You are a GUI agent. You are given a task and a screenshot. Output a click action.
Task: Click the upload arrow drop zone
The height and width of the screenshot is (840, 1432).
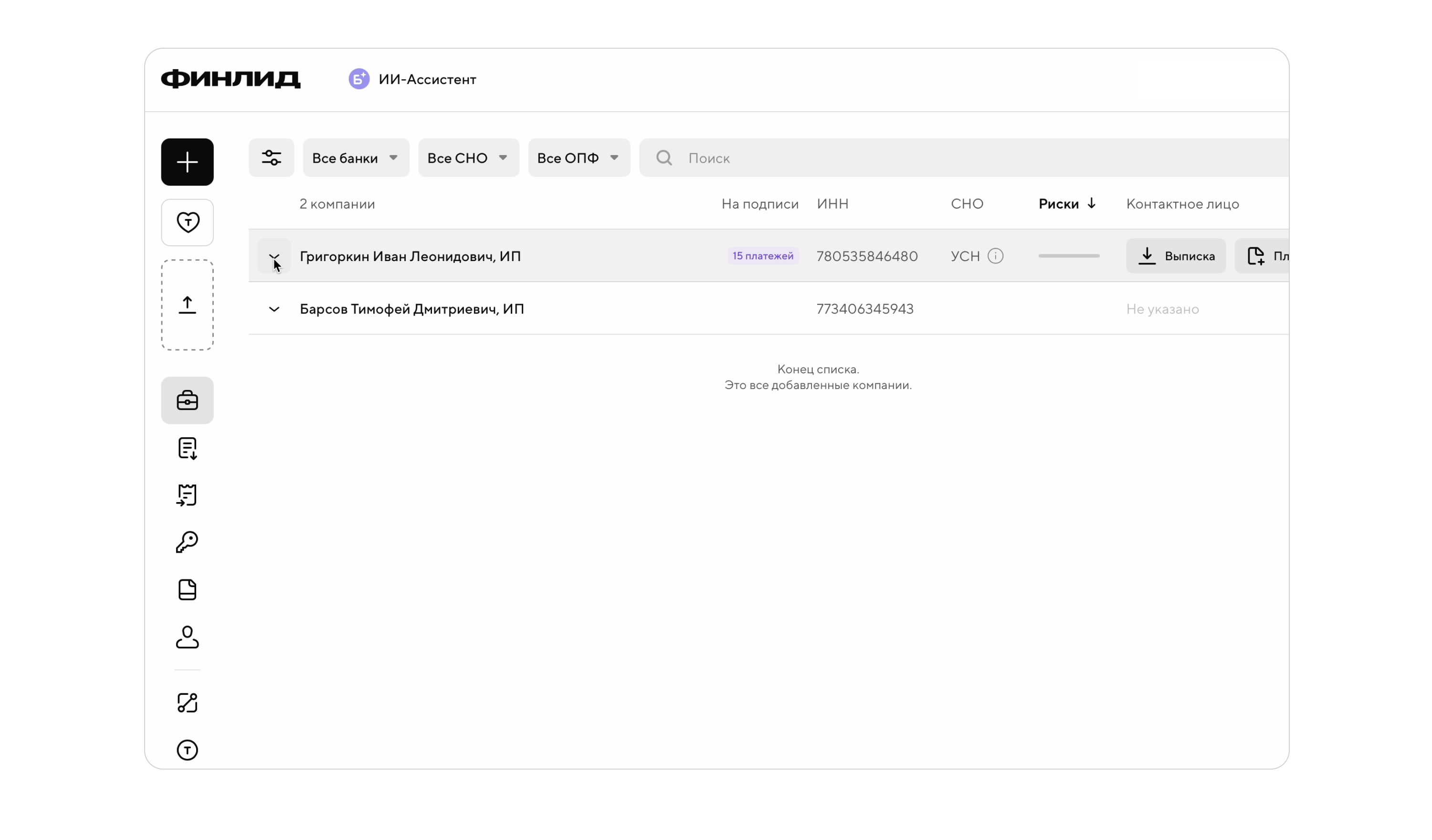(187, 305)
